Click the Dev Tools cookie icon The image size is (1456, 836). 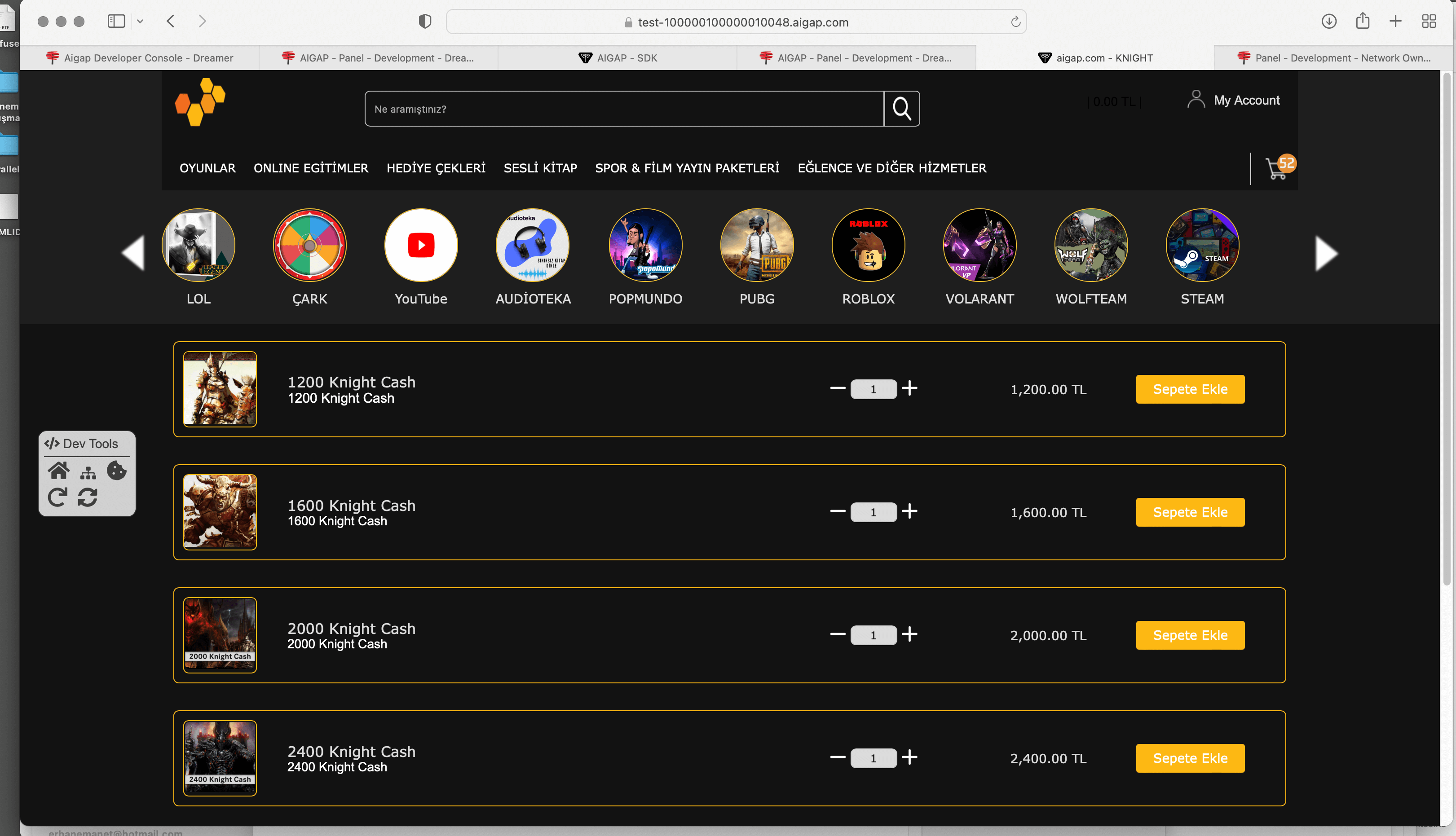click(117, 470)
